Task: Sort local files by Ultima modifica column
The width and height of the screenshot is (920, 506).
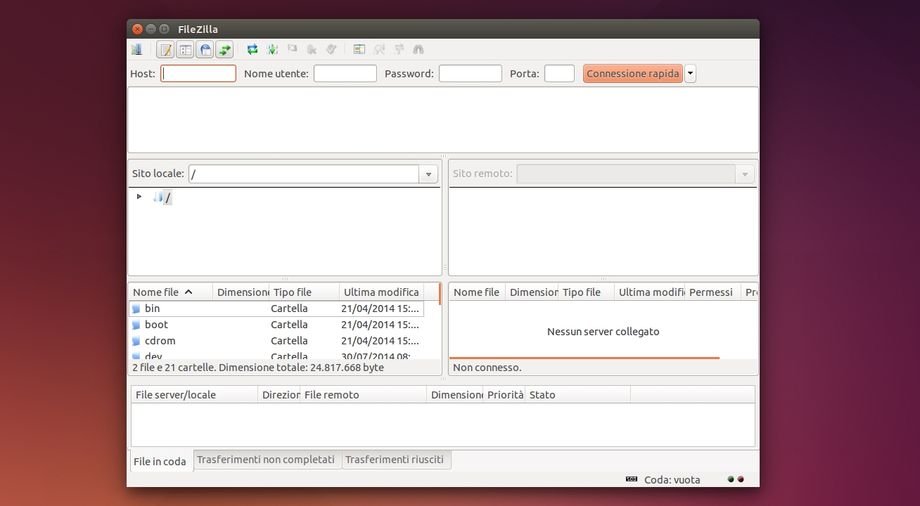Action: pos(381,292)
